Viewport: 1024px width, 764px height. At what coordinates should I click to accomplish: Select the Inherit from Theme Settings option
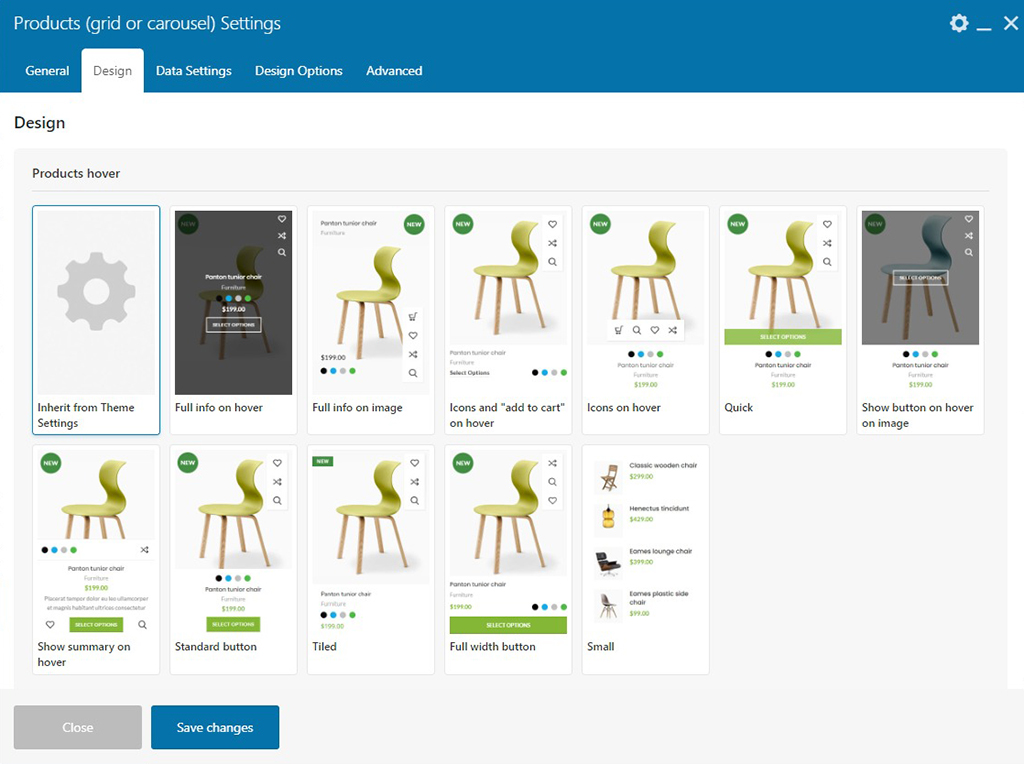(x=96, y=318)
